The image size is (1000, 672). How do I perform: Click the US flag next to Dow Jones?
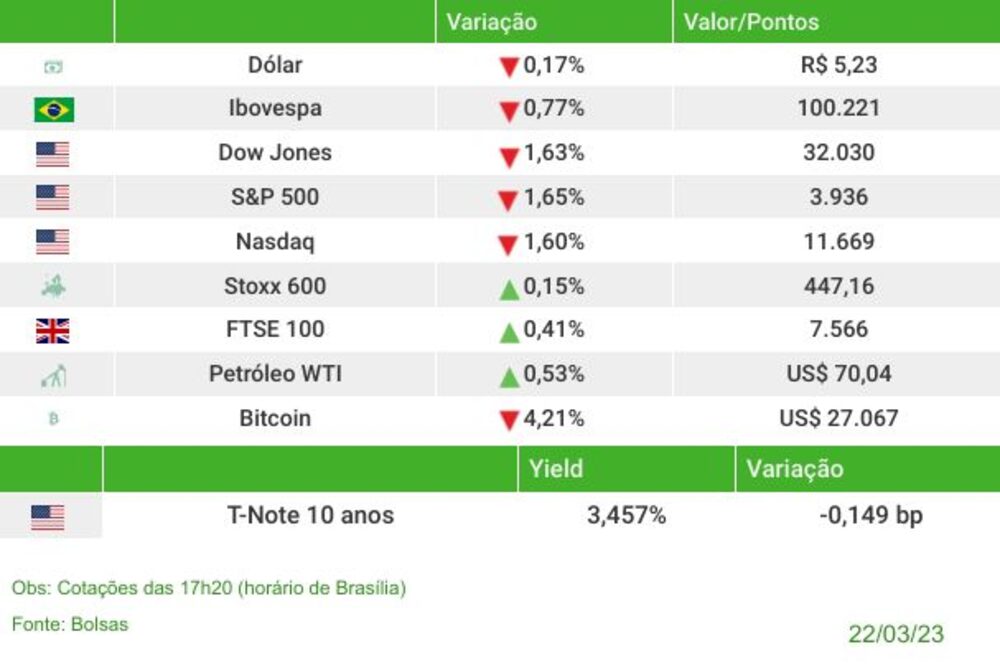(x=53, y=154)
